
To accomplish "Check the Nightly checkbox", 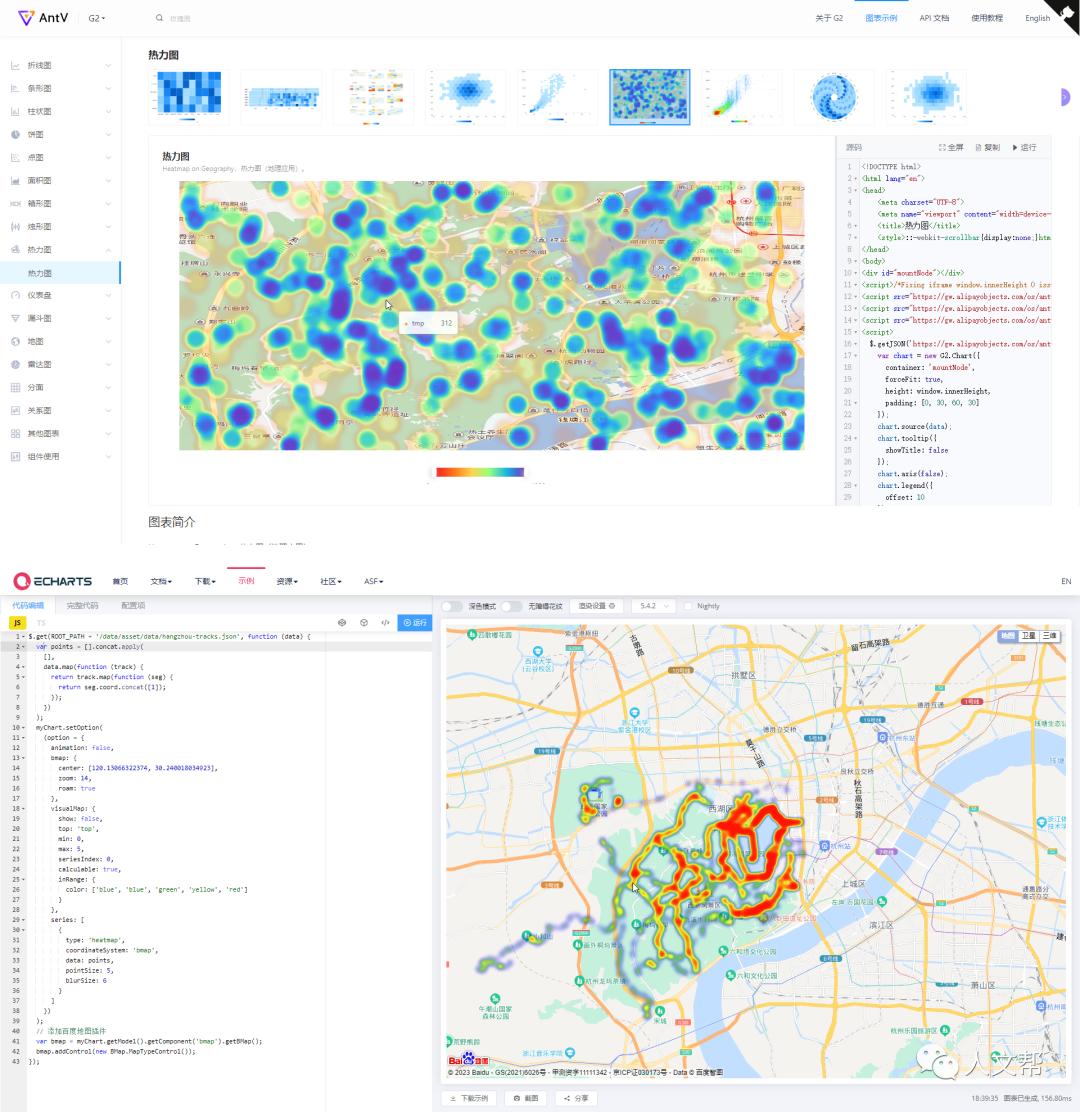I will [x=689, y=606].
